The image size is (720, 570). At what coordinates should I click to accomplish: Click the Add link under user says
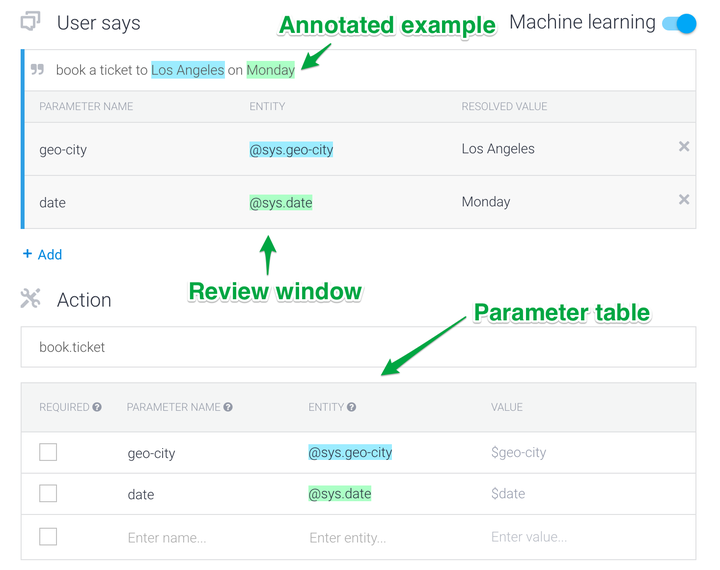42,255
